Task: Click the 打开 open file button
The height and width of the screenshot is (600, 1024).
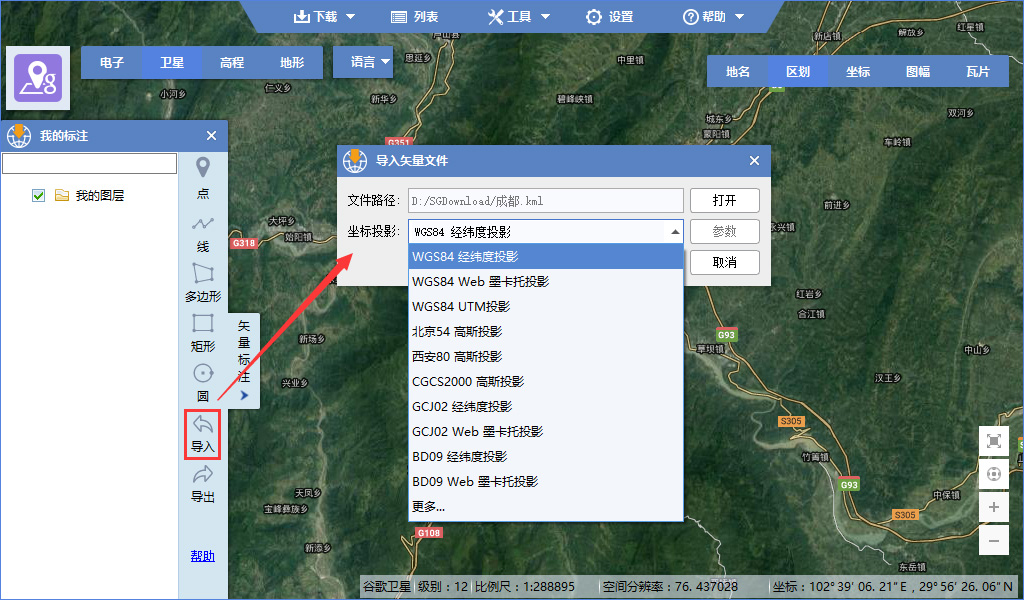Action: tap(725, 200)
